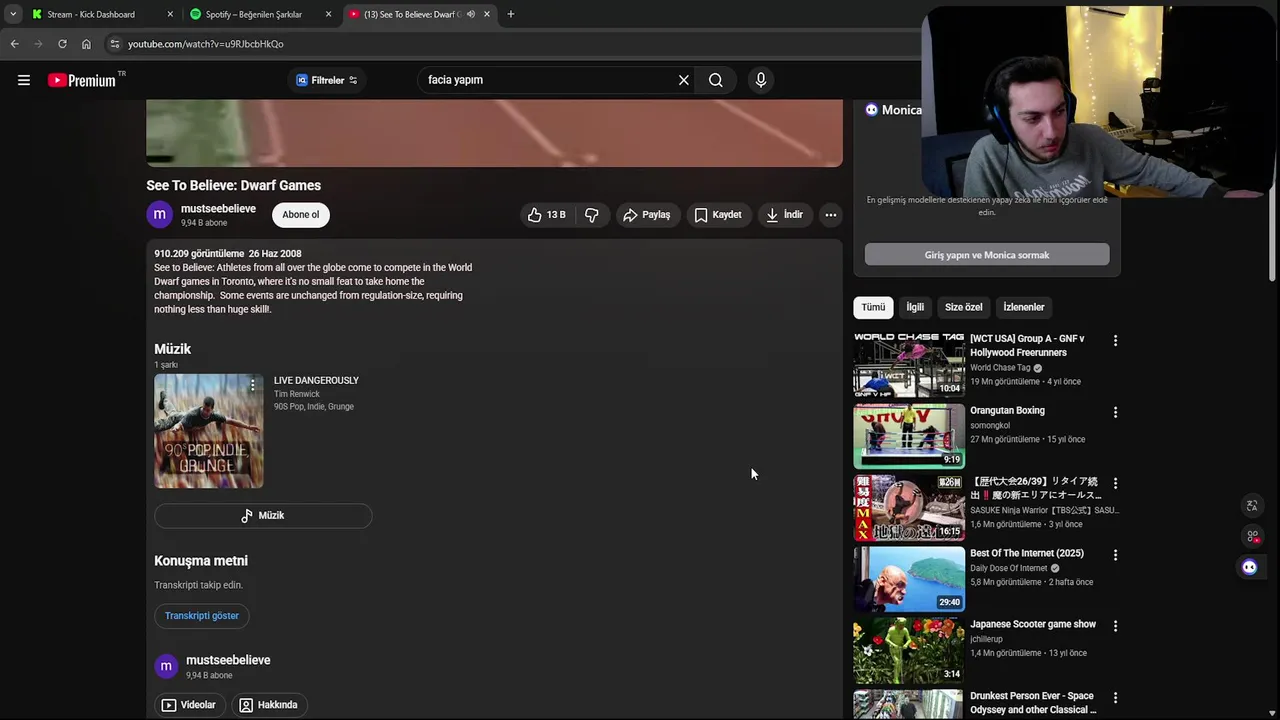The height and width of the screenshot is (720, 1280).
Task: Click the video player area
Action: tap(494, 133)
